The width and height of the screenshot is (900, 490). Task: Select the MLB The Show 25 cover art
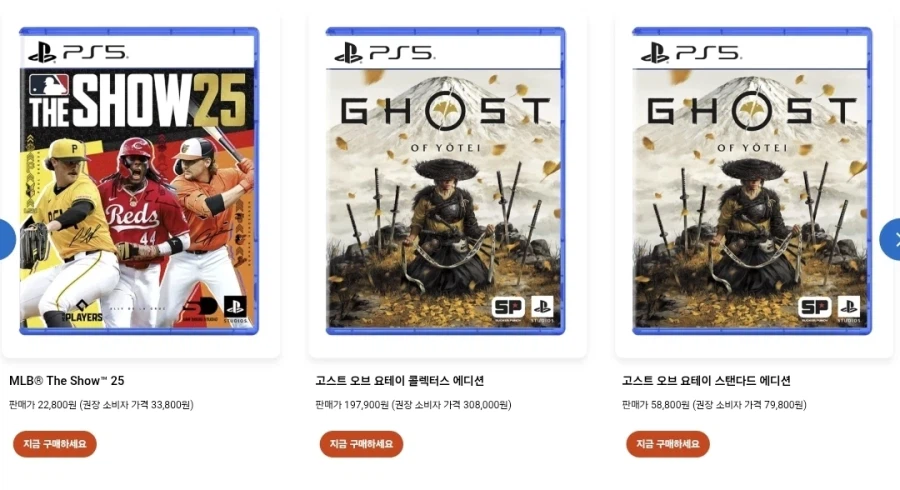click(139, 181)
